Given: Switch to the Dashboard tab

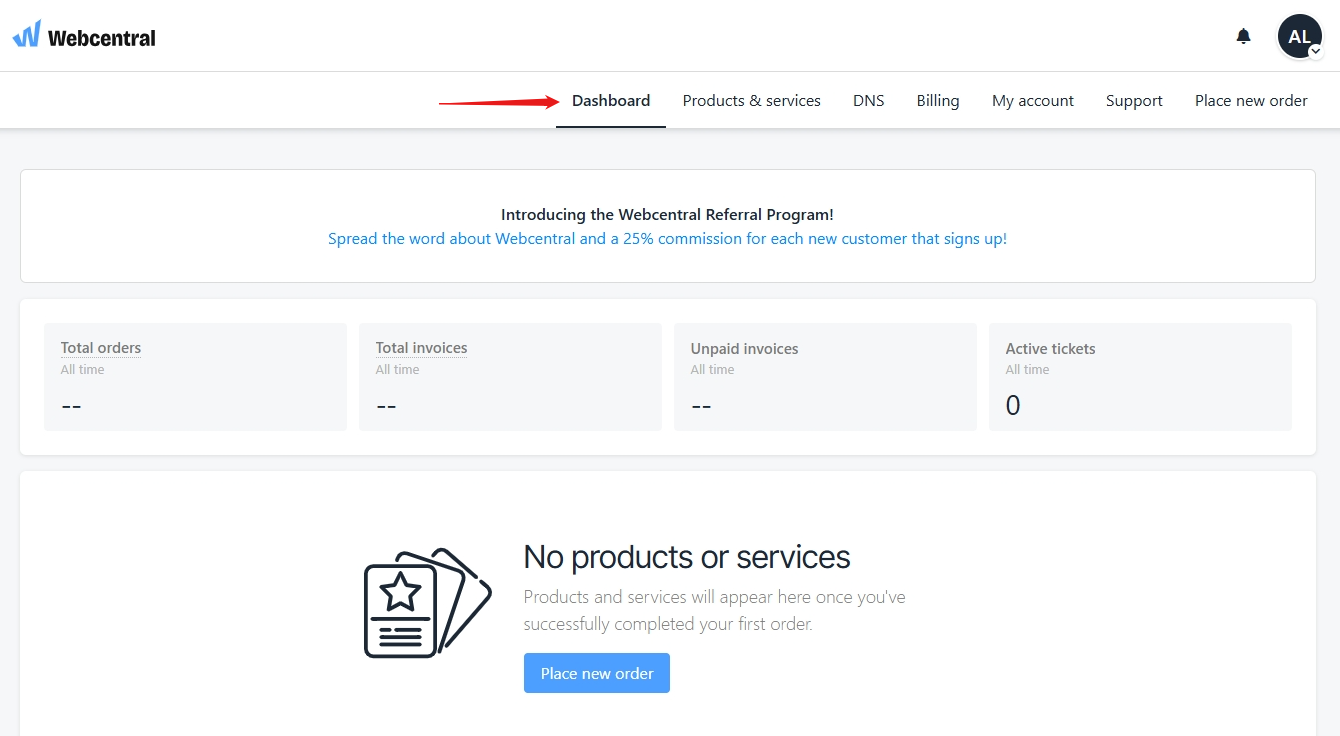Looking at the screenshot, I should (611, 100).
